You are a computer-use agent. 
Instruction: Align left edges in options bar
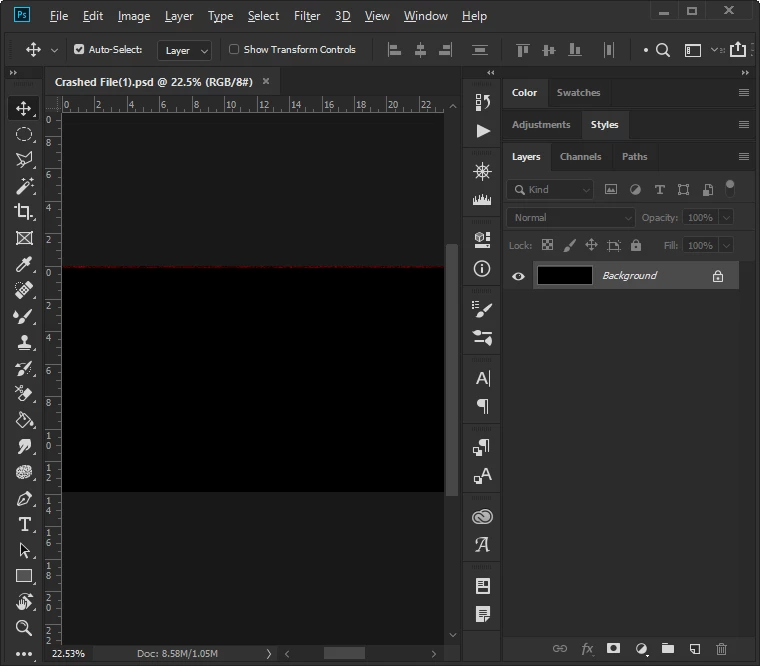pos(395,50)
